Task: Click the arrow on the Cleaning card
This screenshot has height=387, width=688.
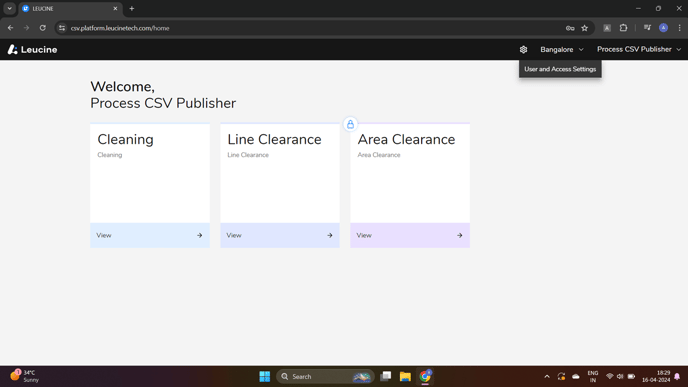Action: 200,236
